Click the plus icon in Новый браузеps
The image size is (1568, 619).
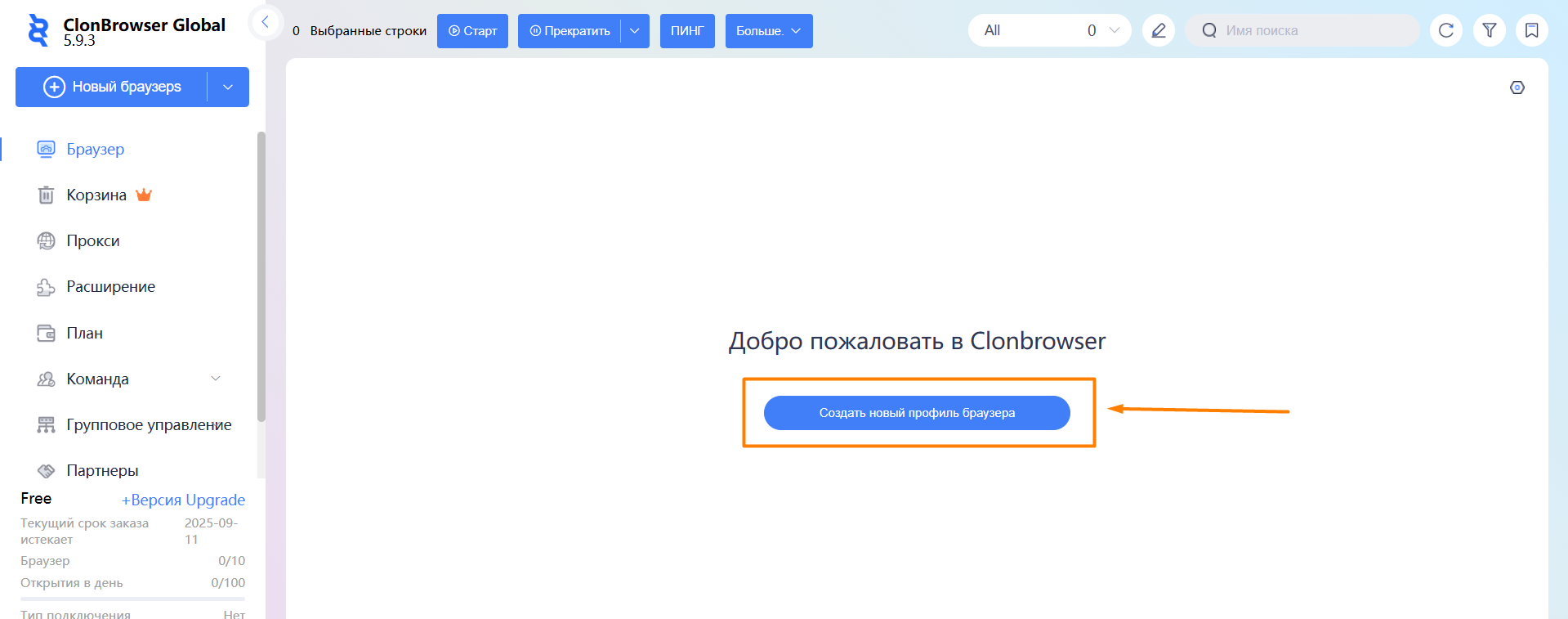point(54,87)
